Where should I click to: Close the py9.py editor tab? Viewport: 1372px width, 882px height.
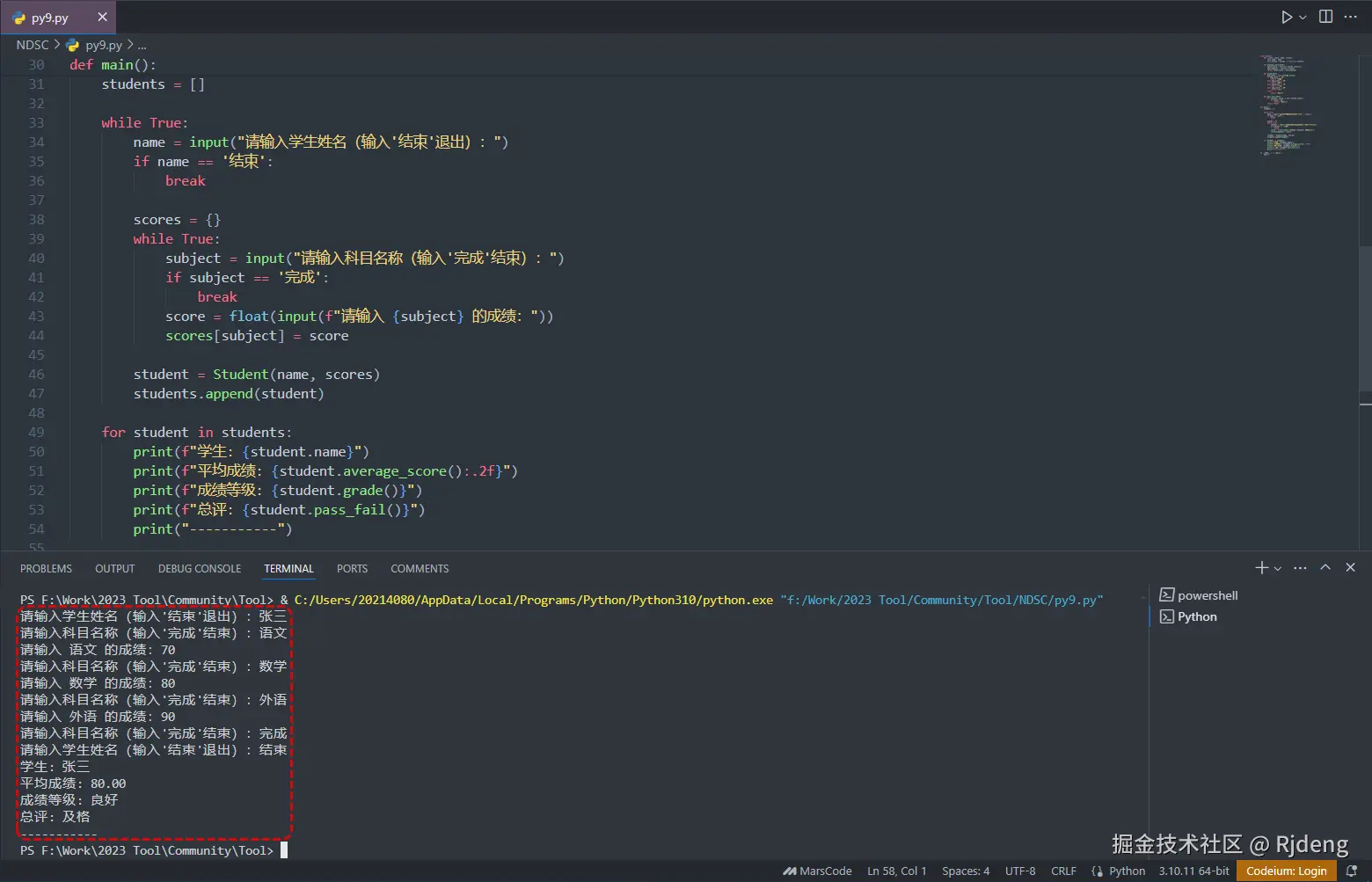(102, 17)
